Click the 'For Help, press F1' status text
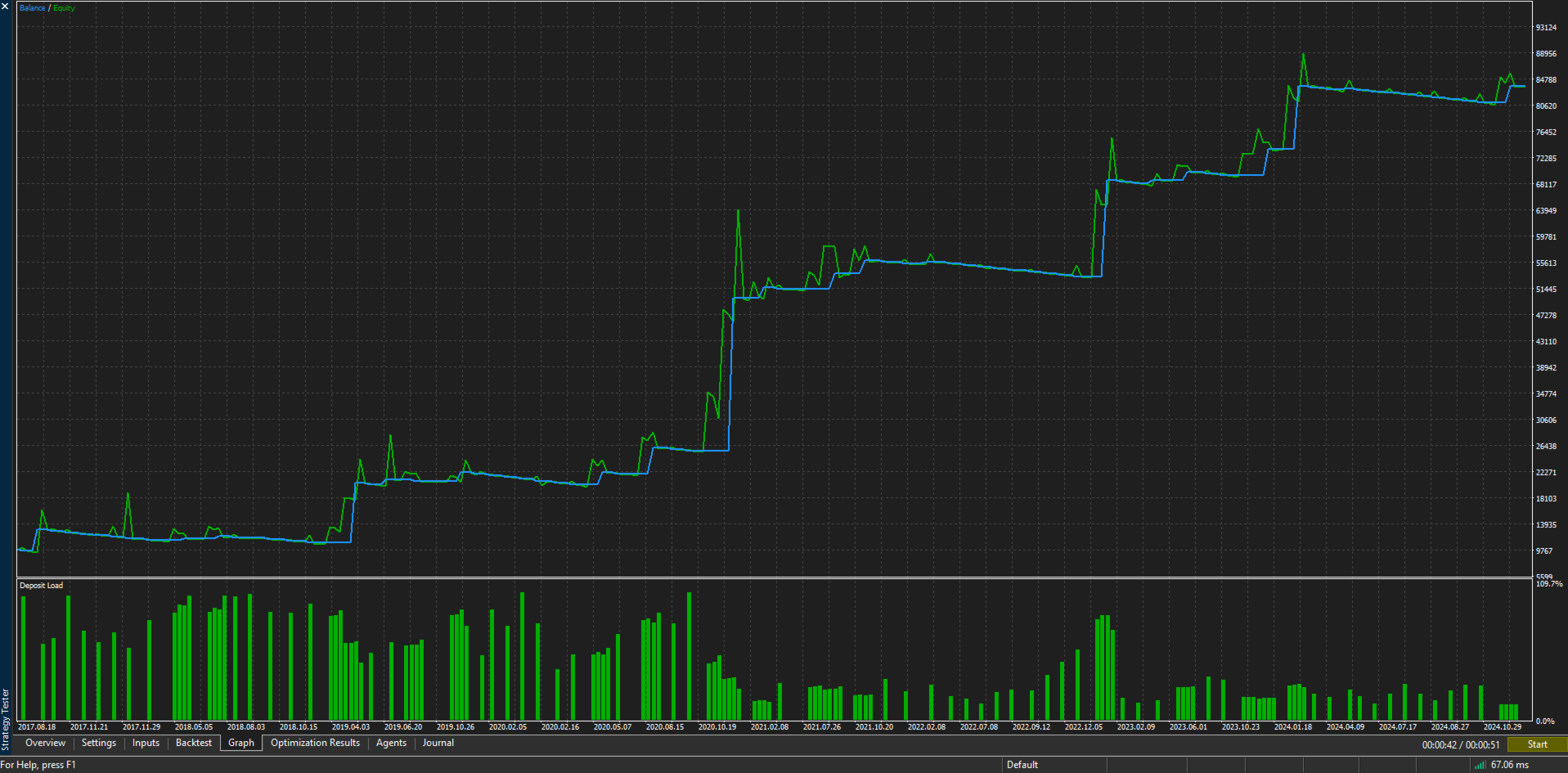 click(x=38, y=765)
